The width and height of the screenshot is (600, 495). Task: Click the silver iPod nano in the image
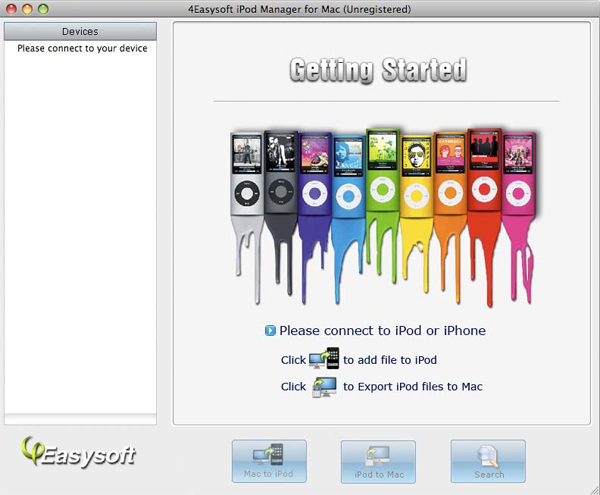point(247,174)
